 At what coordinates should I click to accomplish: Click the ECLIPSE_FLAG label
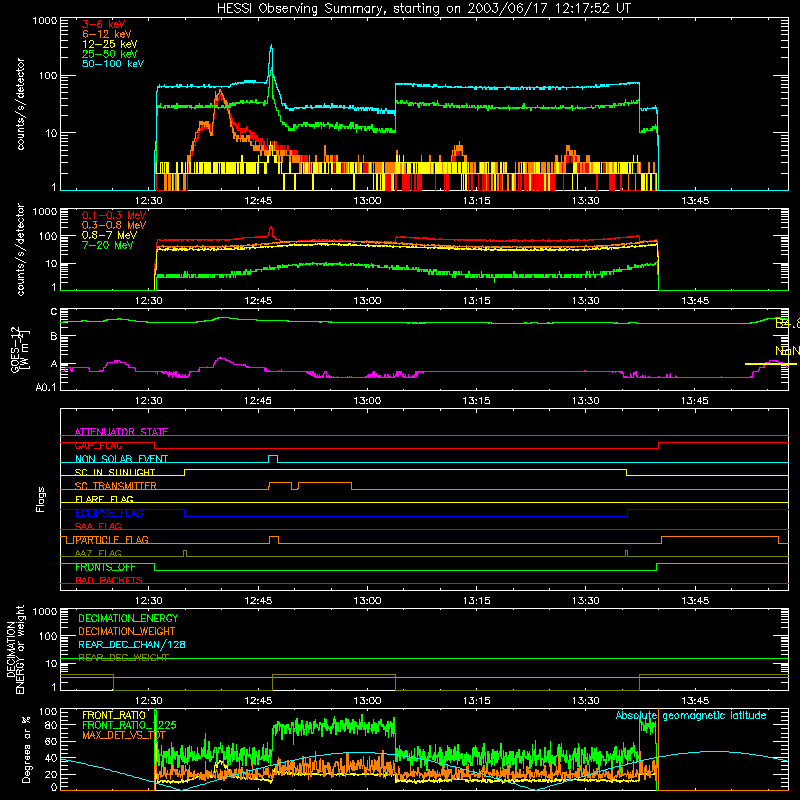109,513
